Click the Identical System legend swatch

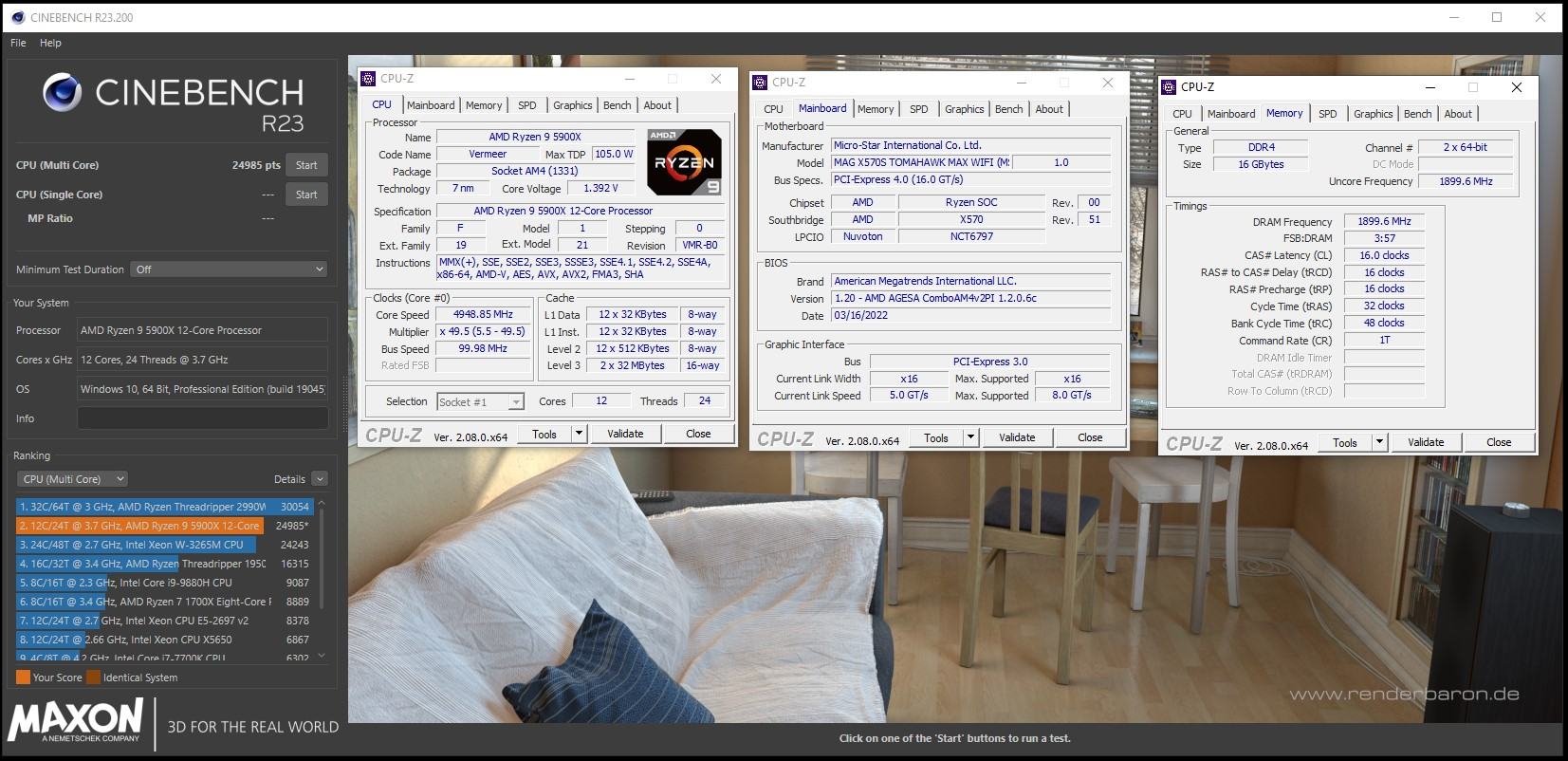[94, 677]
